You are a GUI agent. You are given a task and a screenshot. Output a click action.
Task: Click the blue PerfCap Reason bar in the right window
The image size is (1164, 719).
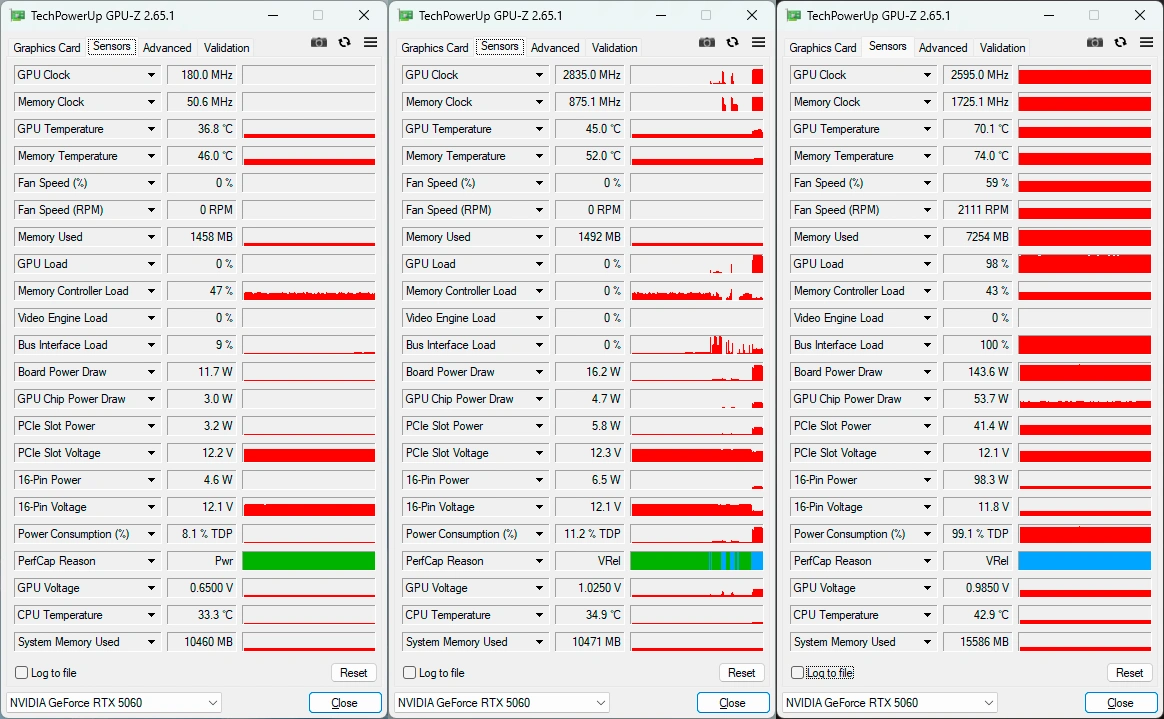[x=1085, y=562]
